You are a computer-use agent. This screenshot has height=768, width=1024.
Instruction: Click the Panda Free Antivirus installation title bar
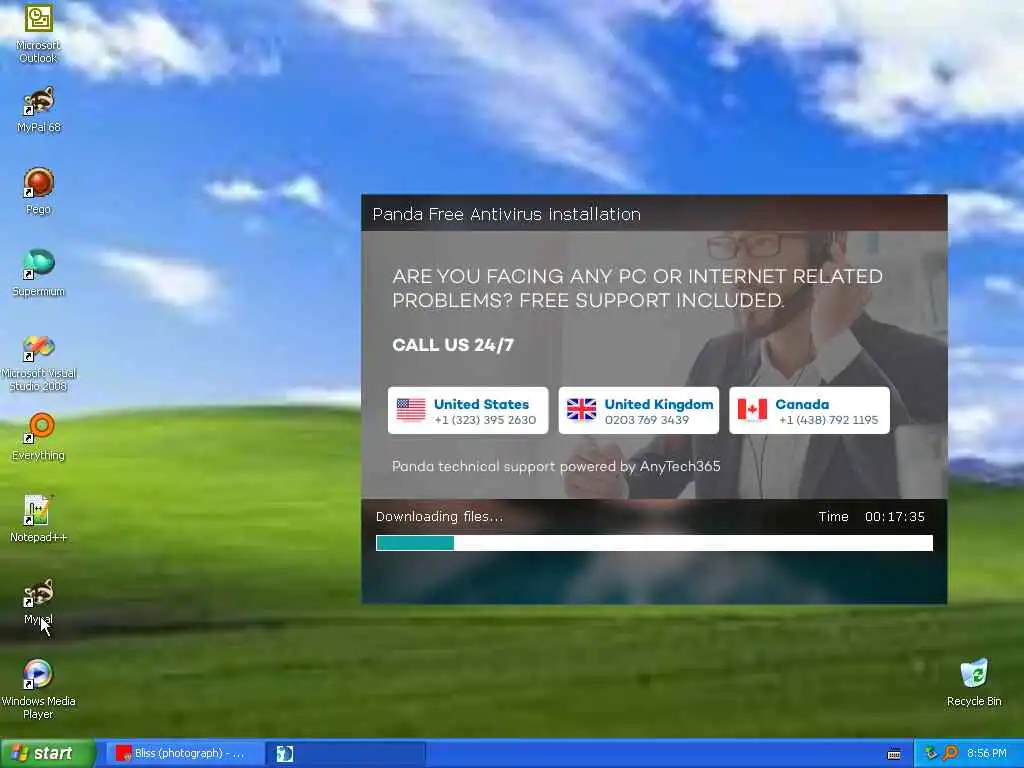point(654,214)
